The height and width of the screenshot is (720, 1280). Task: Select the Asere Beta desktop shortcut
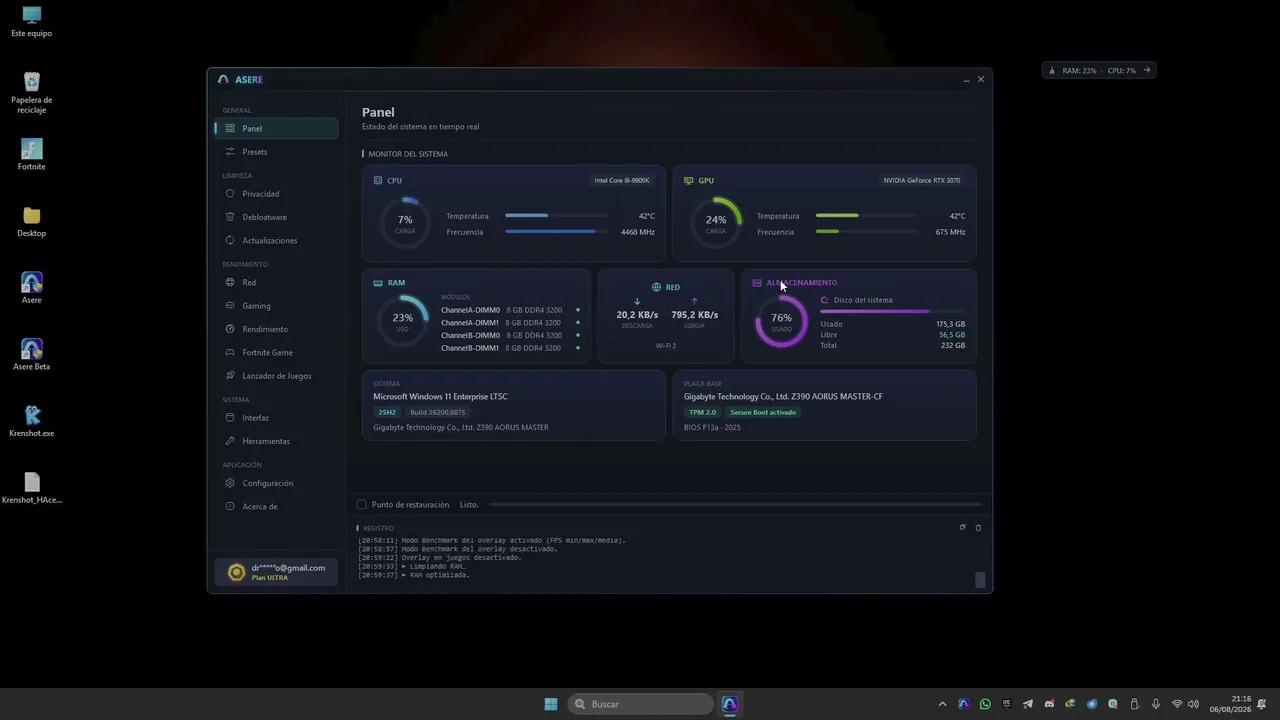32,355
